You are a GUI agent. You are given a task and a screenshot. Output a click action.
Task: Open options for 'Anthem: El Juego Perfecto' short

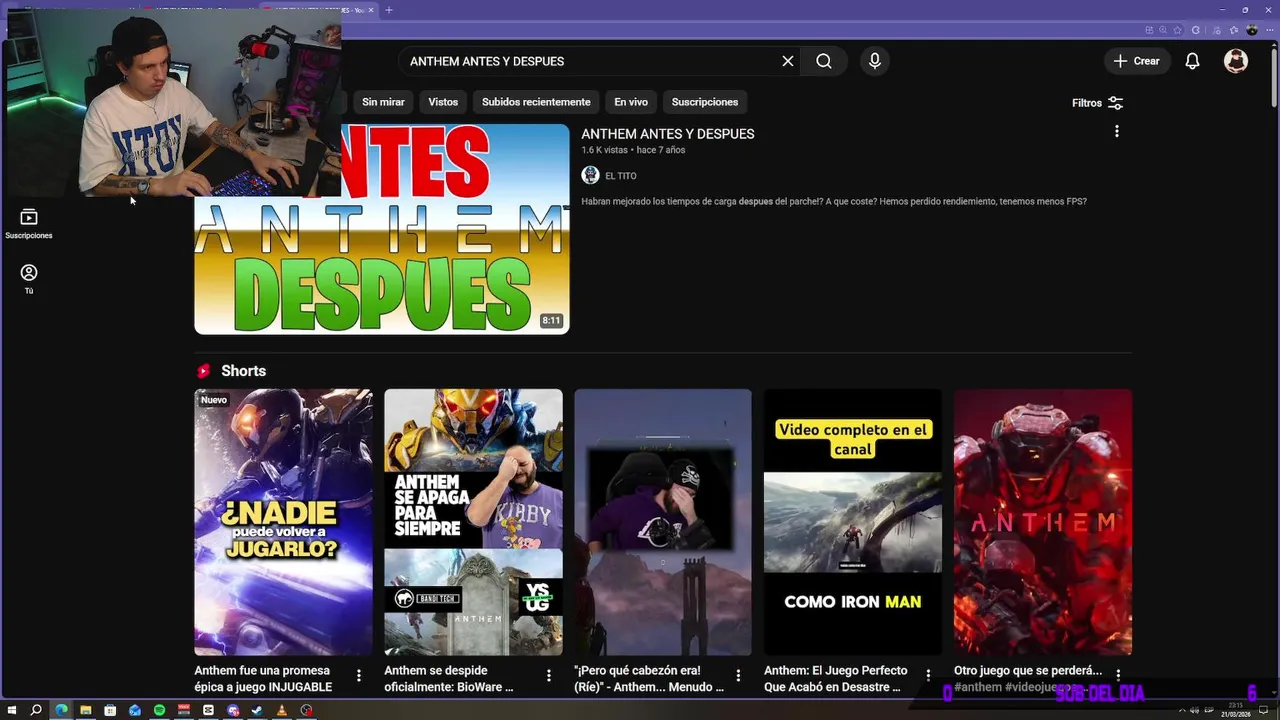[x=928, y=676]
